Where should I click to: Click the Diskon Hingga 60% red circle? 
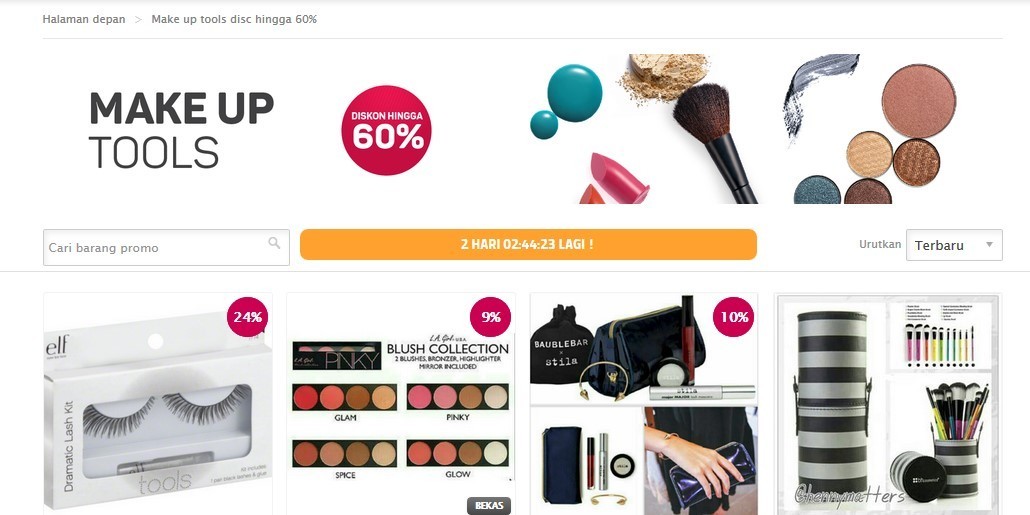pyautogui.click(x=386, y=130)
